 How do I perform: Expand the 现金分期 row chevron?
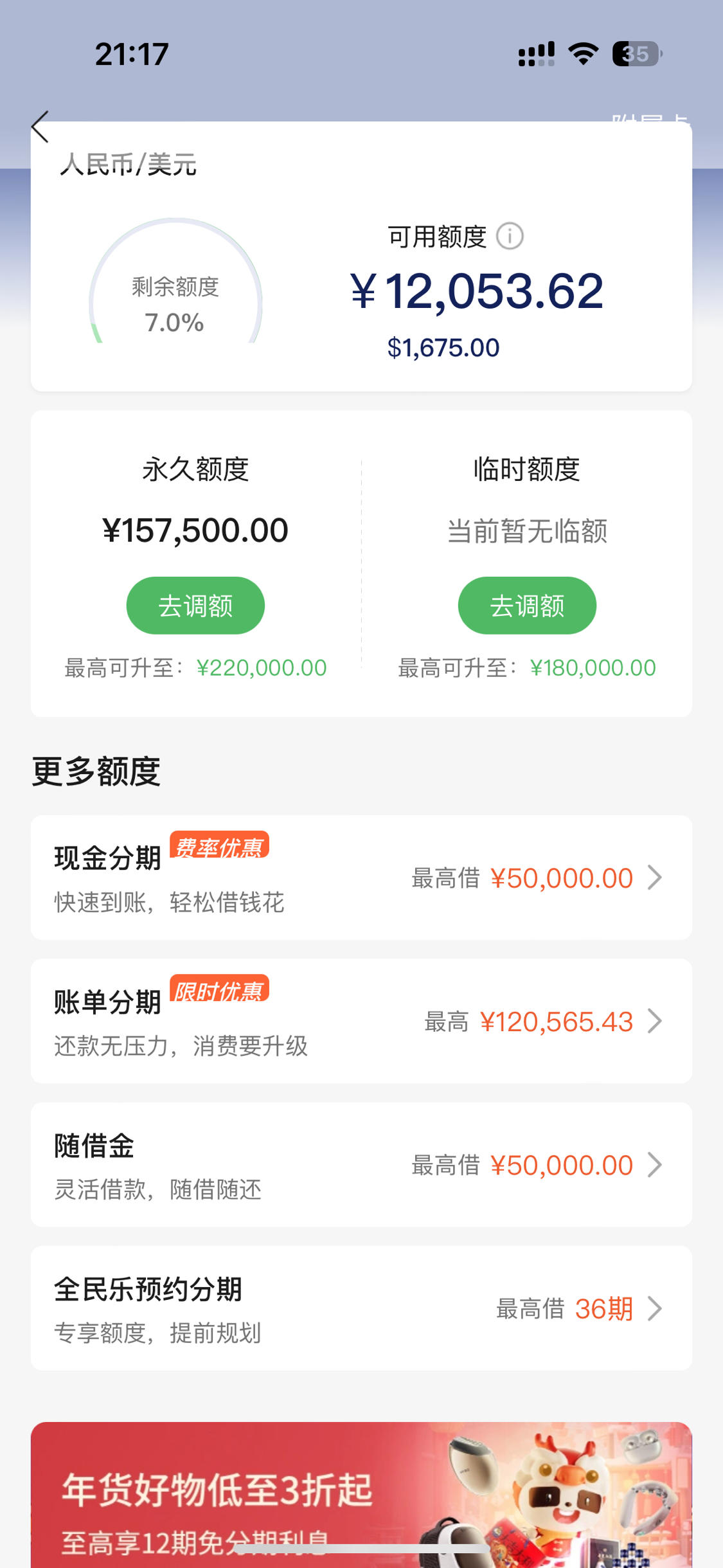654,878
